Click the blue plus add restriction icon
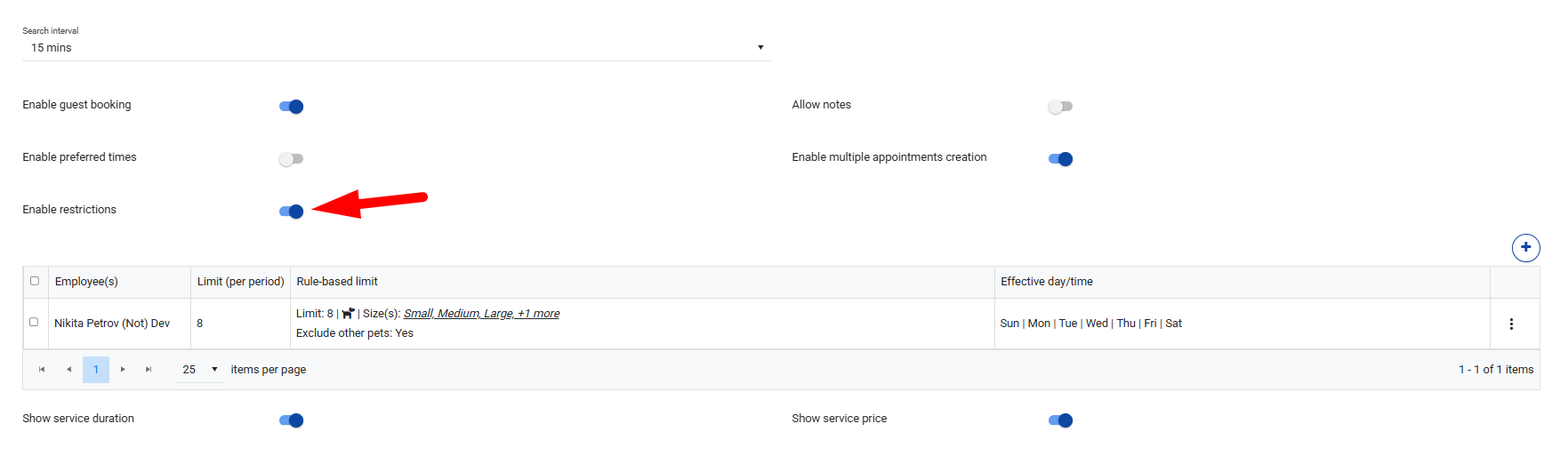Screen dimensions: 1568x464 click(x=1525, y=247)
